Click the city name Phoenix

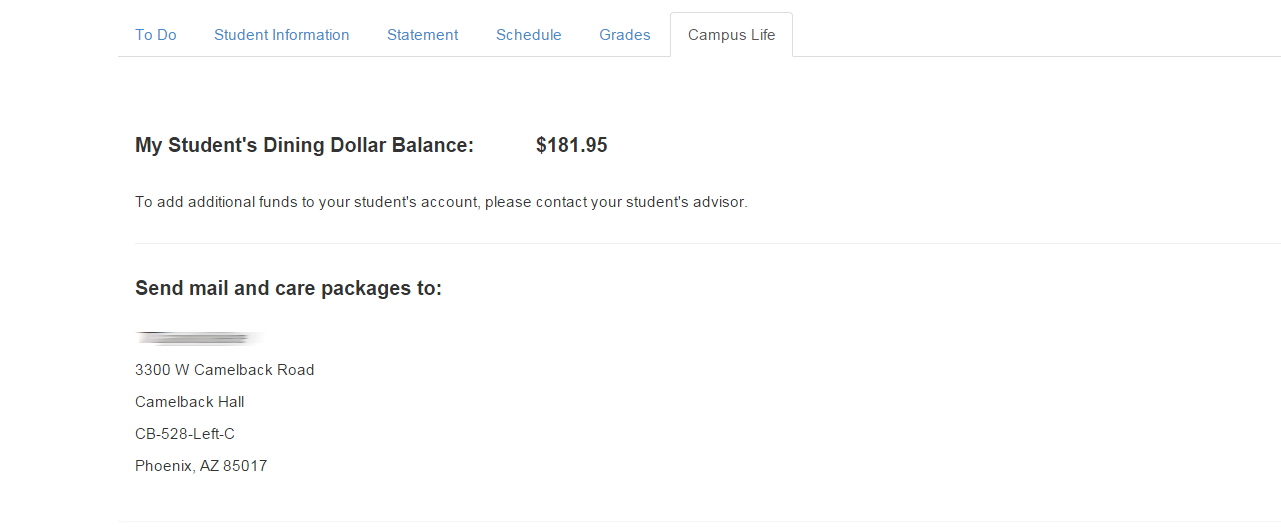(165, 466)
